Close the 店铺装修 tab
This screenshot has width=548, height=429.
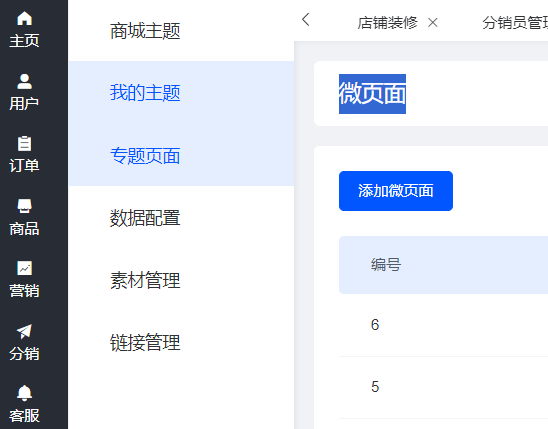point(433,23)
